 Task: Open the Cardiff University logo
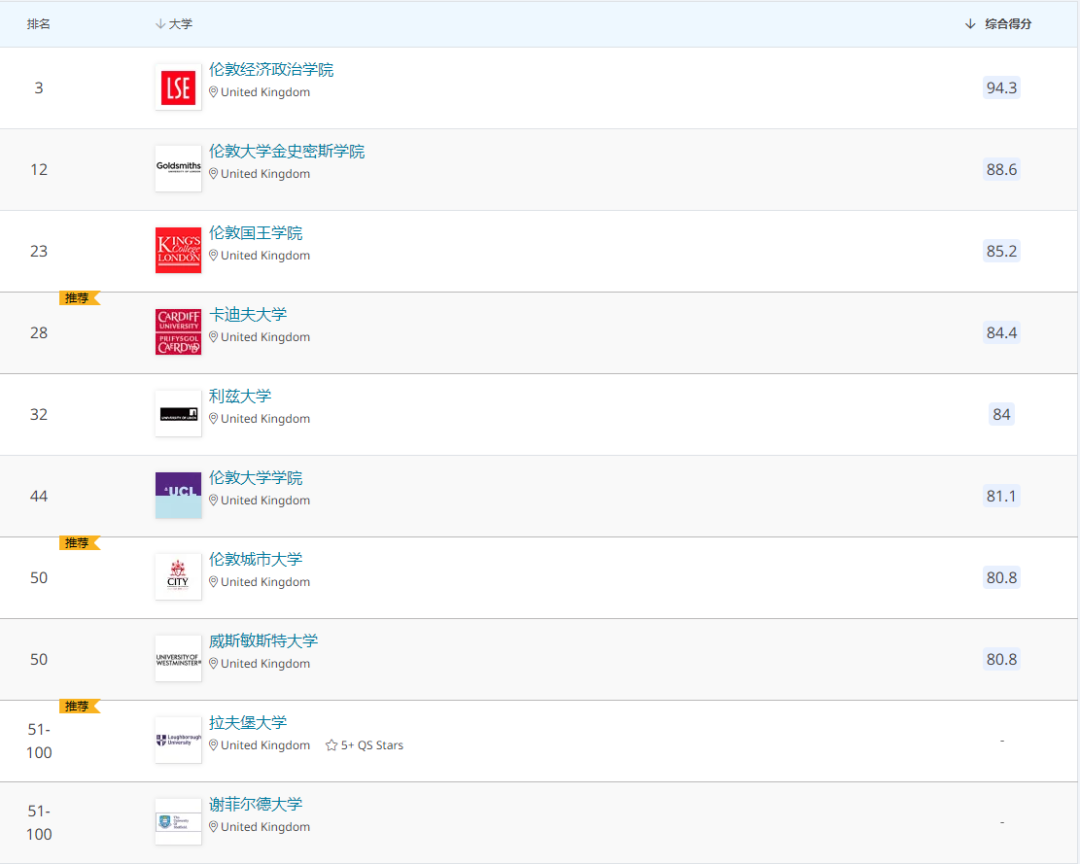point(178,332)
